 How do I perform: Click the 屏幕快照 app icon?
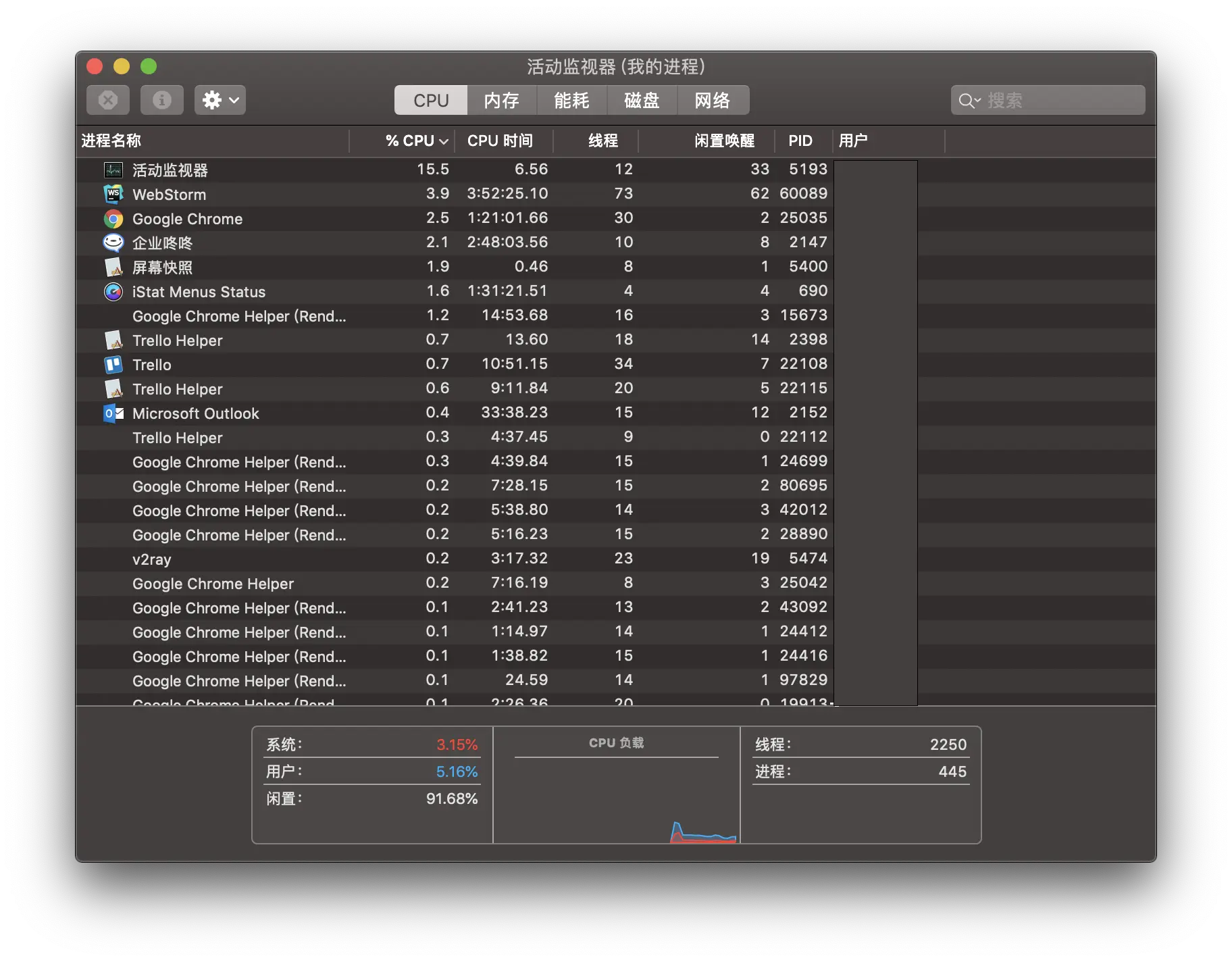click(x=113, y=267)
